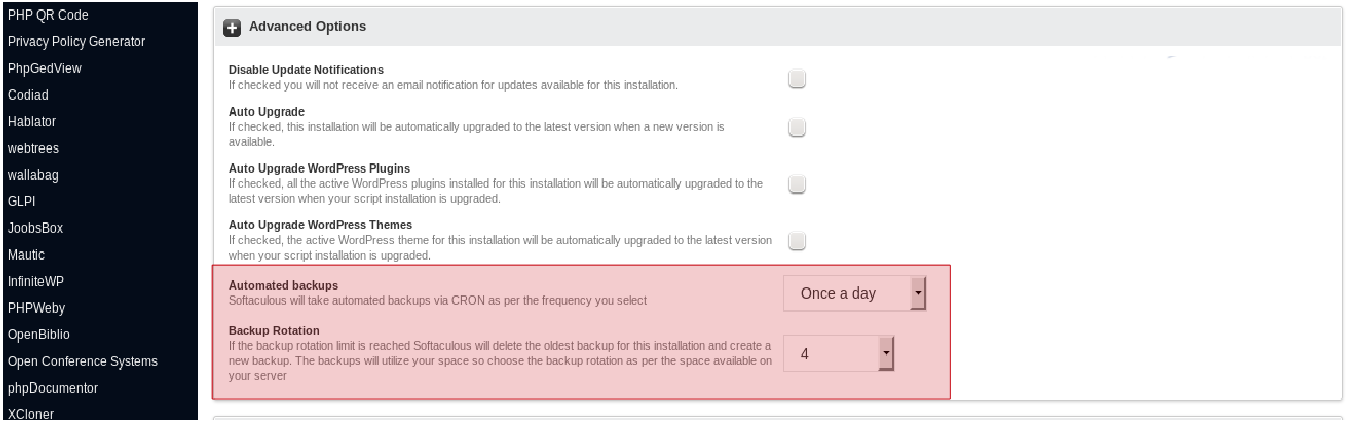Open the Backup Rotation count dropdown
The height and width of the screenshot is (422, 1346).
tap(837, 353)
